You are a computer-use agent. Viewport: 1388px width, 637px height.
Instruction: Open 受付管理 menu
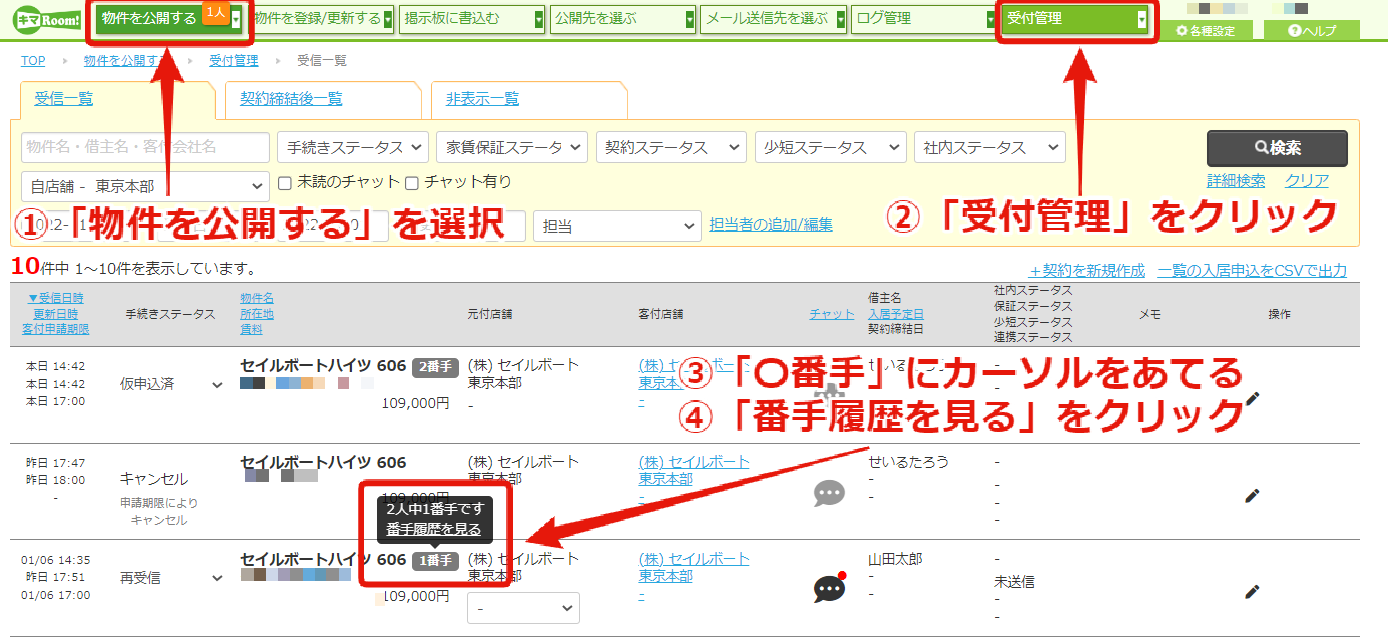click(x=1076, y=18)
